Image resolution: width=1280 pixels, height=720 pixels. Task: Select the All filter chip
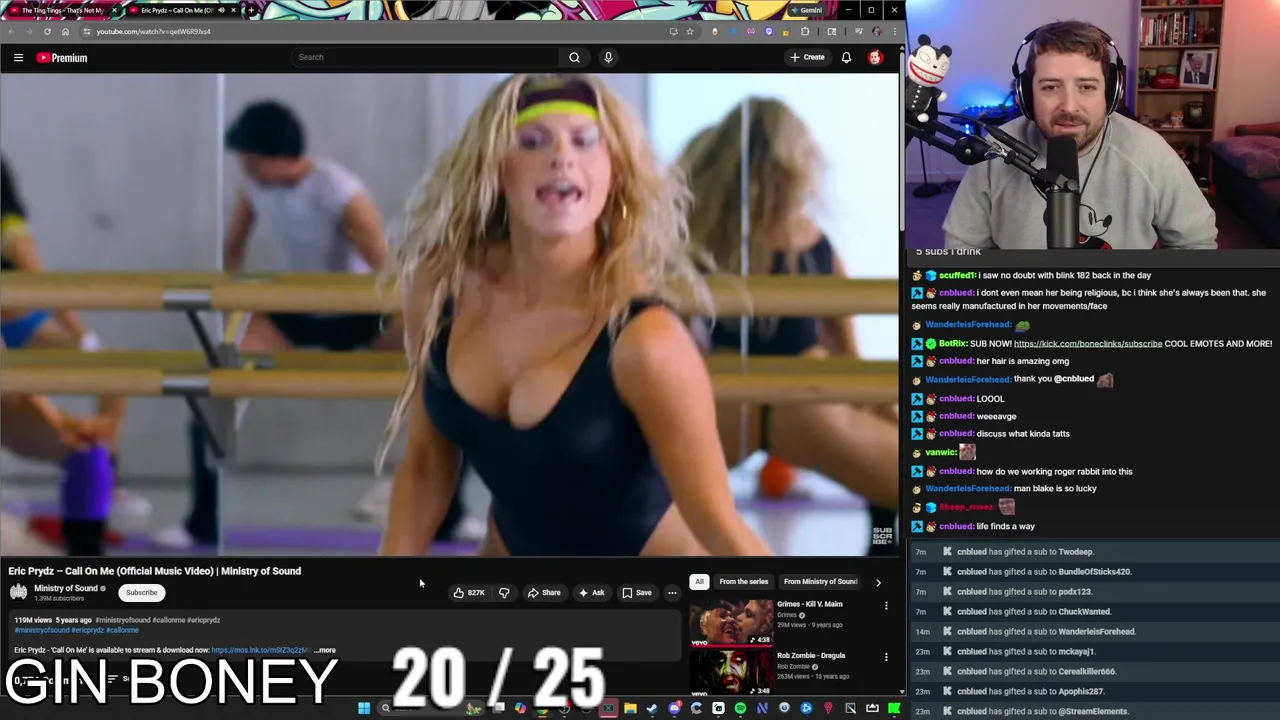point(699,581)
